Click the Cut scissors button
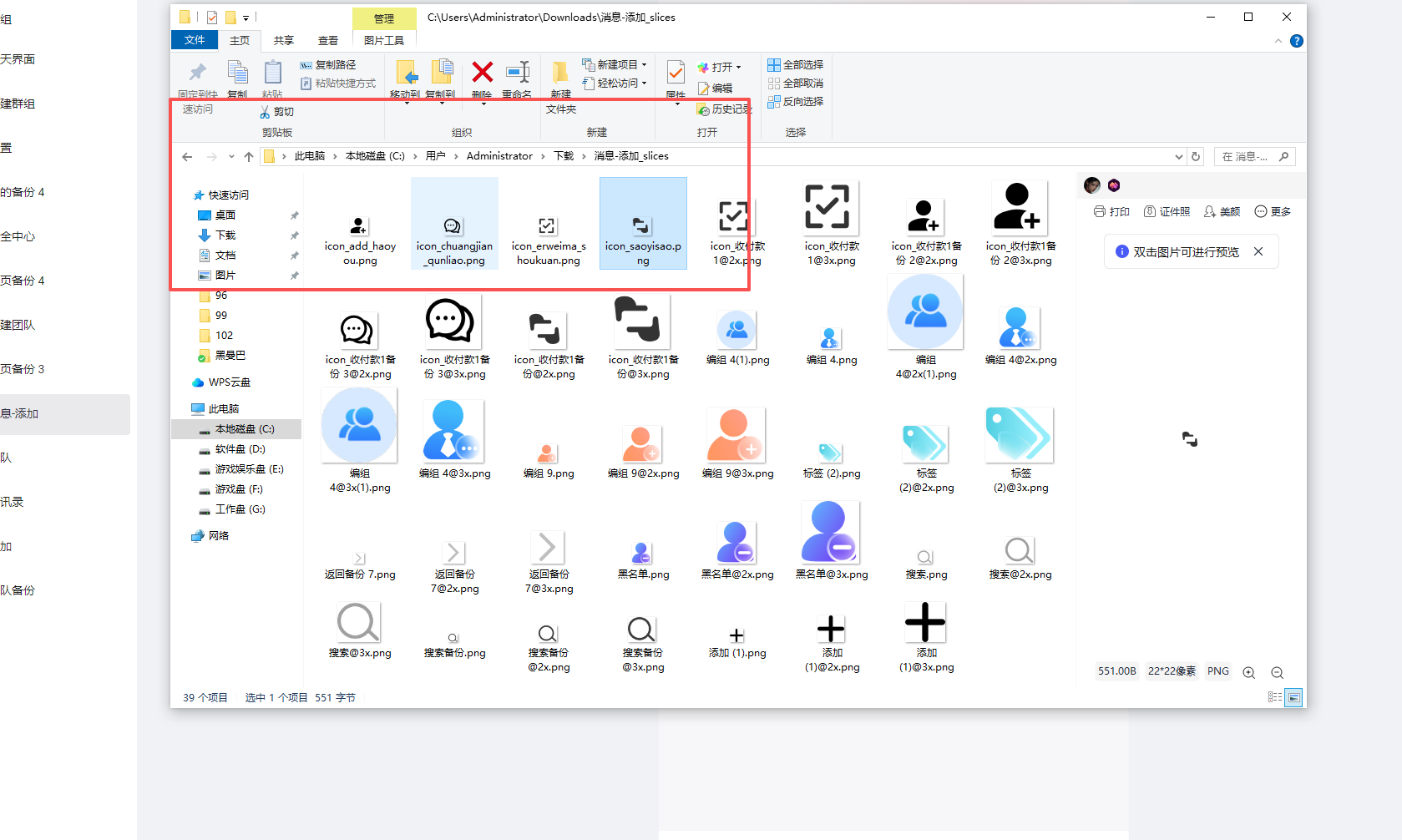Image resolution: width=1402 pixels, height=840 pixels. click(277, 112)
